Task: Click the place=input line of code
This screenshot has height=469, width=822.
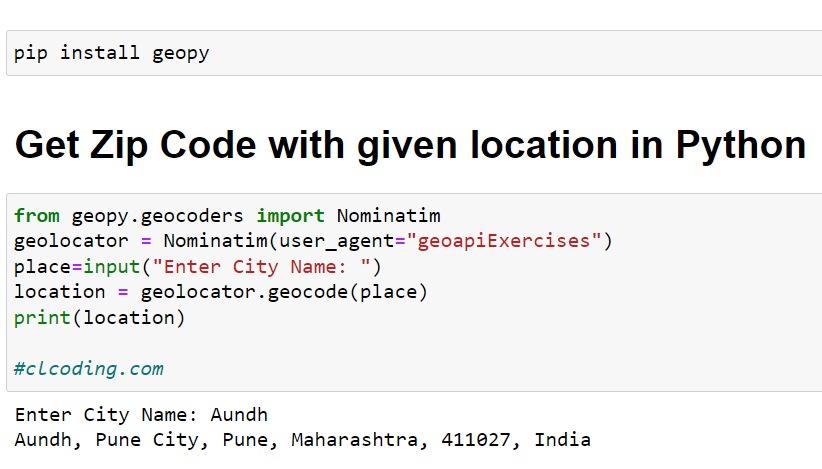Action: pos(198,267)
